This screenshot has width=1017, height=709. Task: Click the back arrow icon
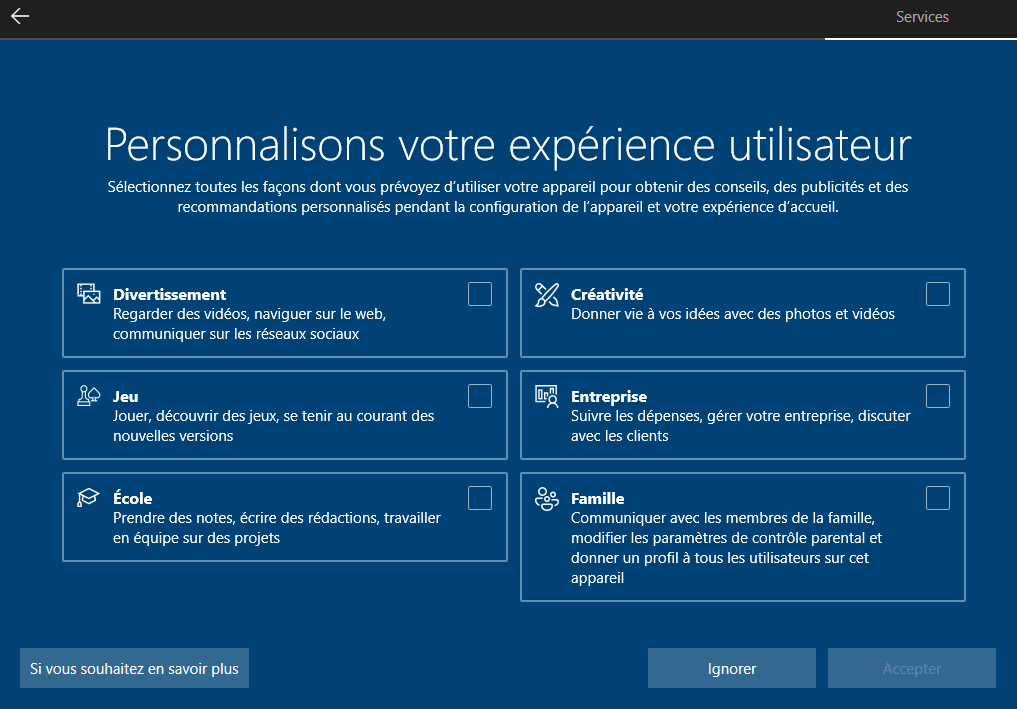click(20, 17)
